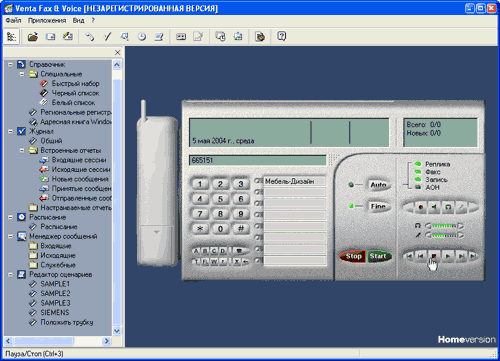Collapse the Справочник tree node
500x361 pixels.
pos(11,64)
